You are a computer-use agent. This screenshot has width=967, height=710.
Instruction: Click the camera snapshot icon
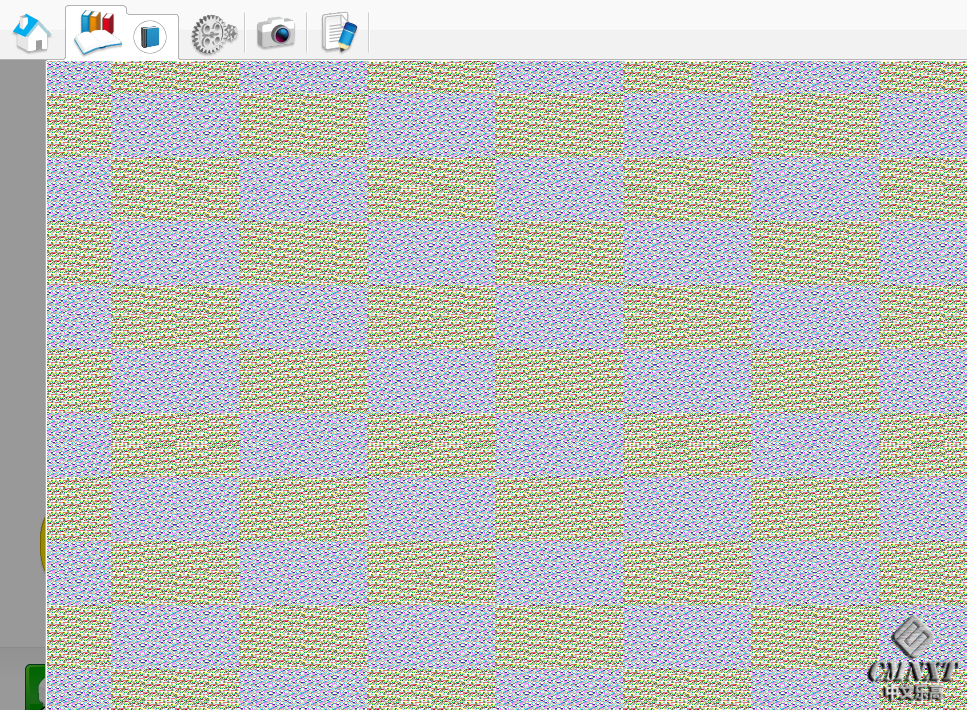(x=276, y=33)
